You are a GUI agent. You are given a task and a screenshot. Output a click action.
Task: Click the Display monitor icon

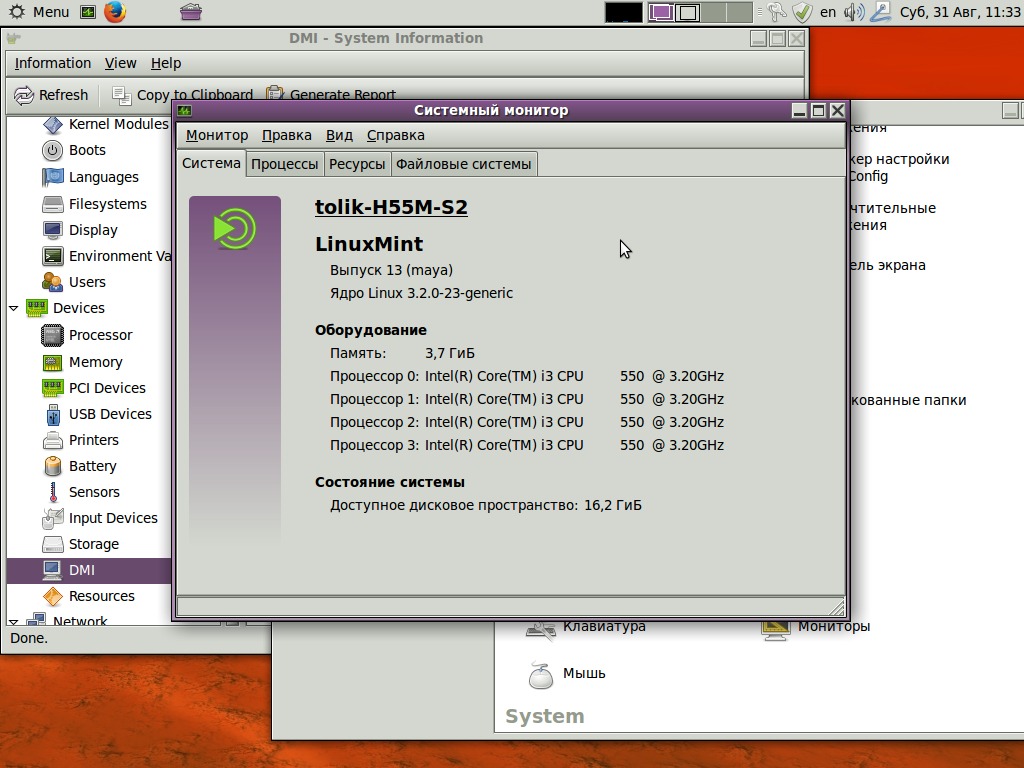click(52, 230)
